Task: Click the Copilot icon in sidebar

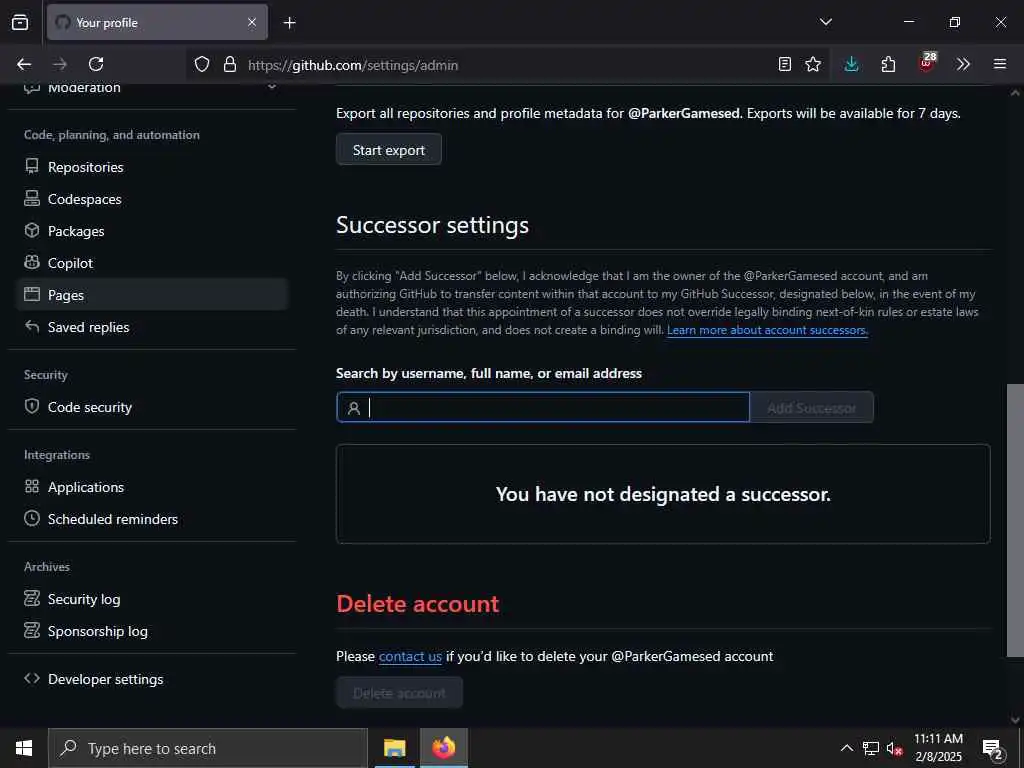Action: [31, 263]
